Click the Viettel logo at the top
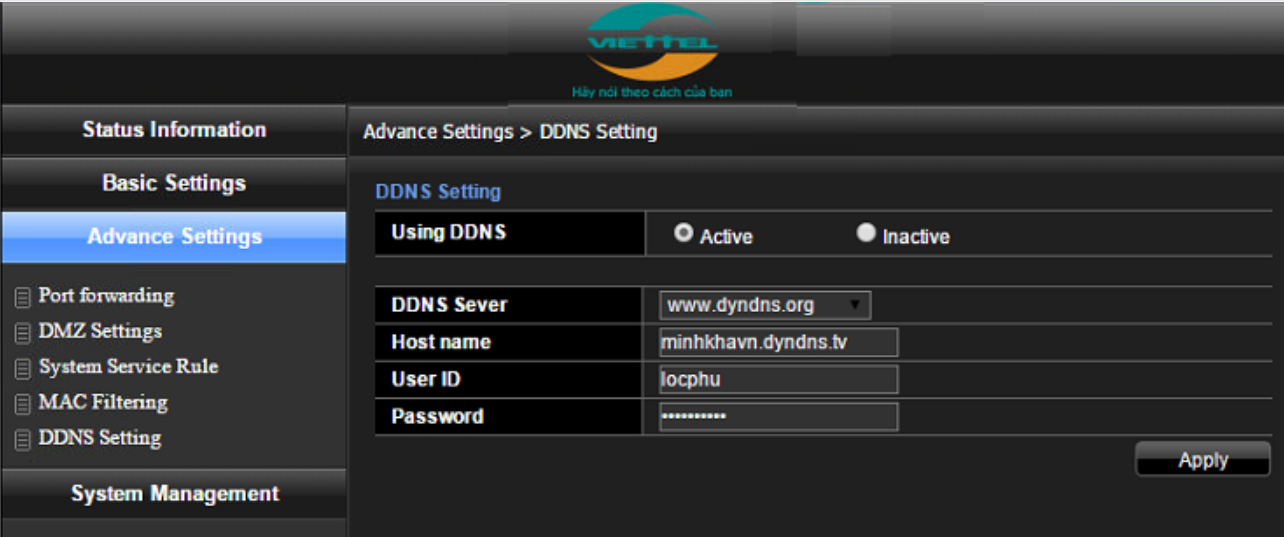This screenshot has height=537, width=1284. pos(652,45)
